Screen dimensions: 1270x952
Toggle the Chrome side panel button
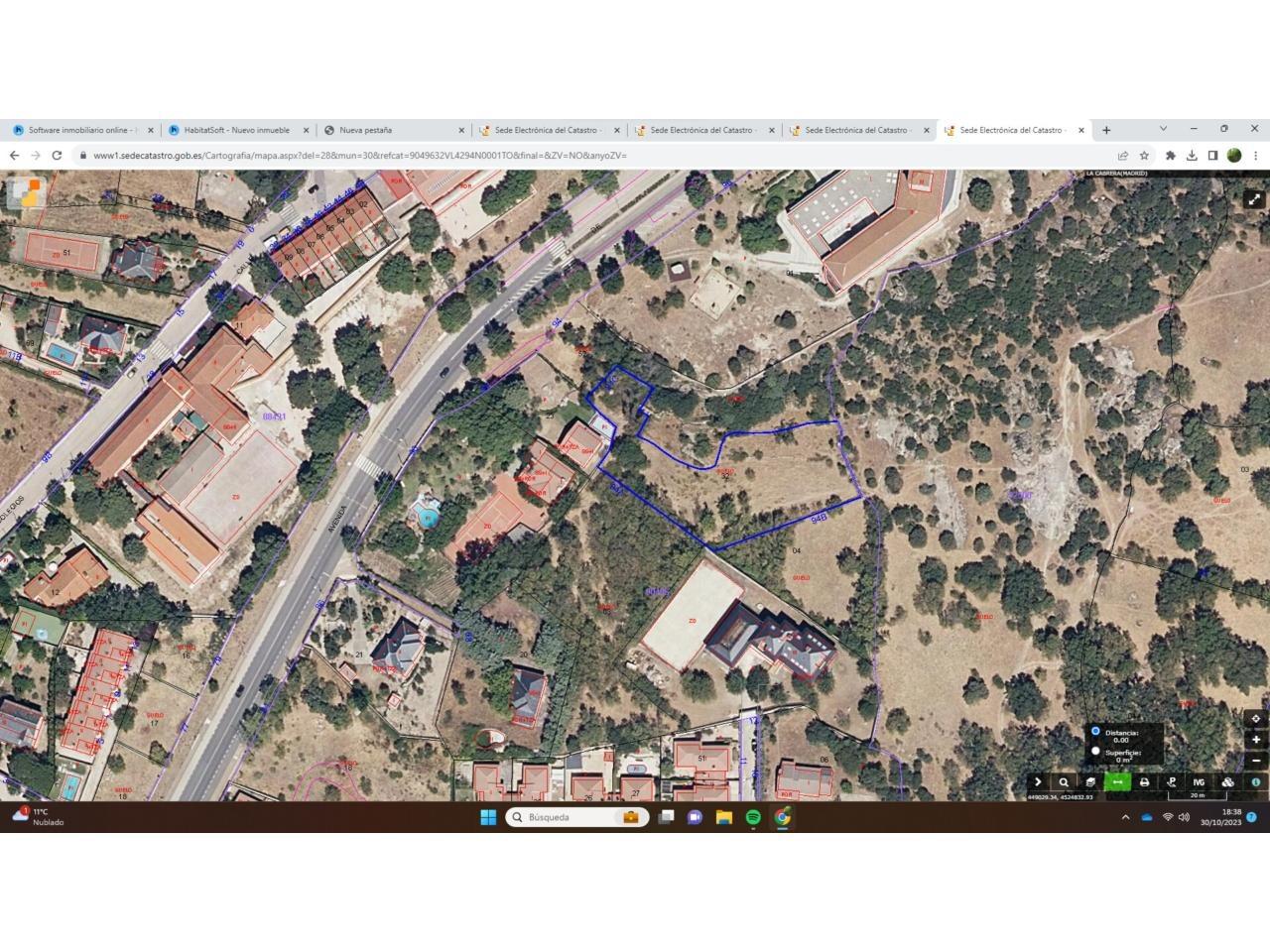click(x=1212, y=156)
